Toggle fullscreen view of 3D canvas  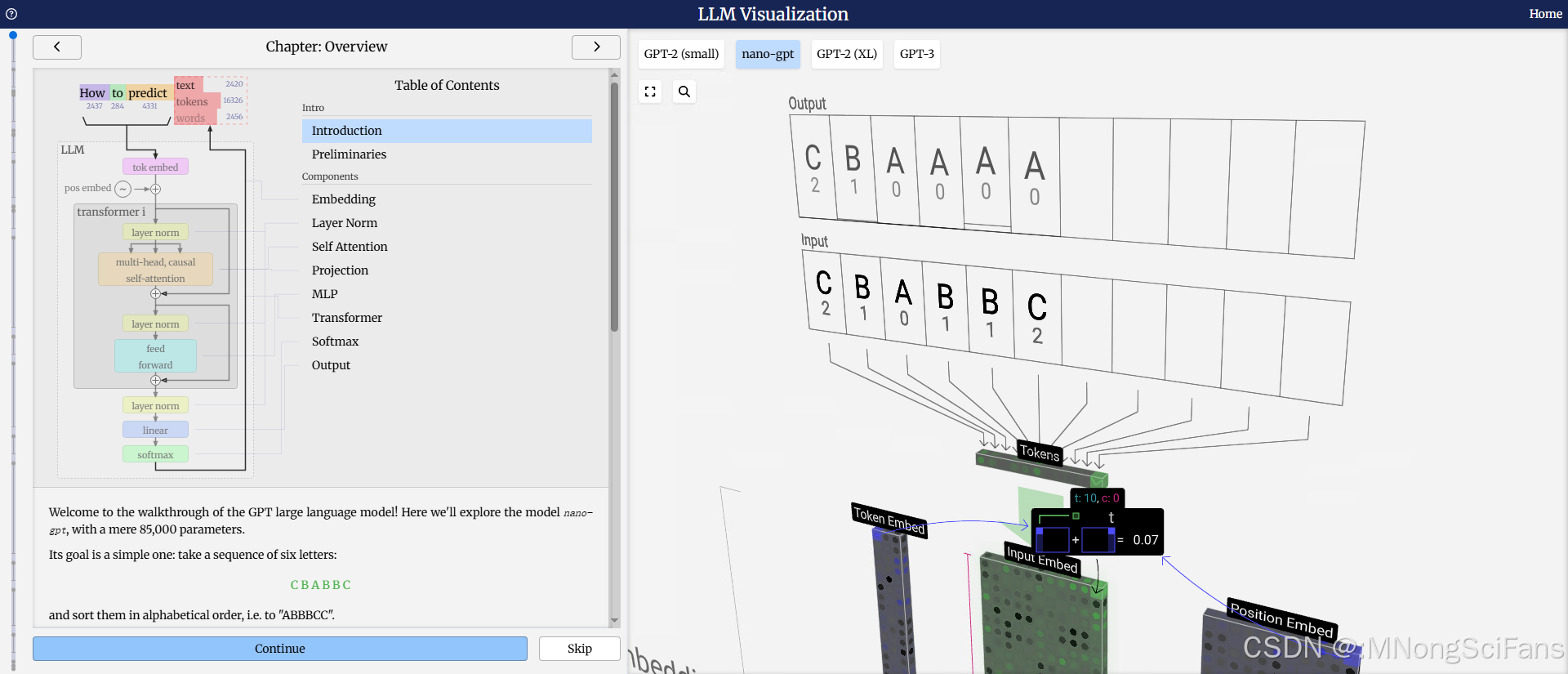coord(650,92)
